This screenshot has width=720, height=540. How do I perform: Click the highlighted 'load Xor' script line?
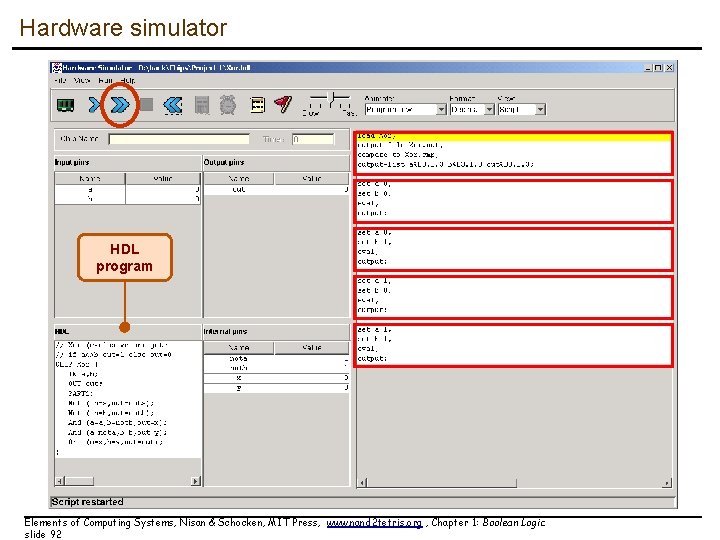(x=513, y=136)
